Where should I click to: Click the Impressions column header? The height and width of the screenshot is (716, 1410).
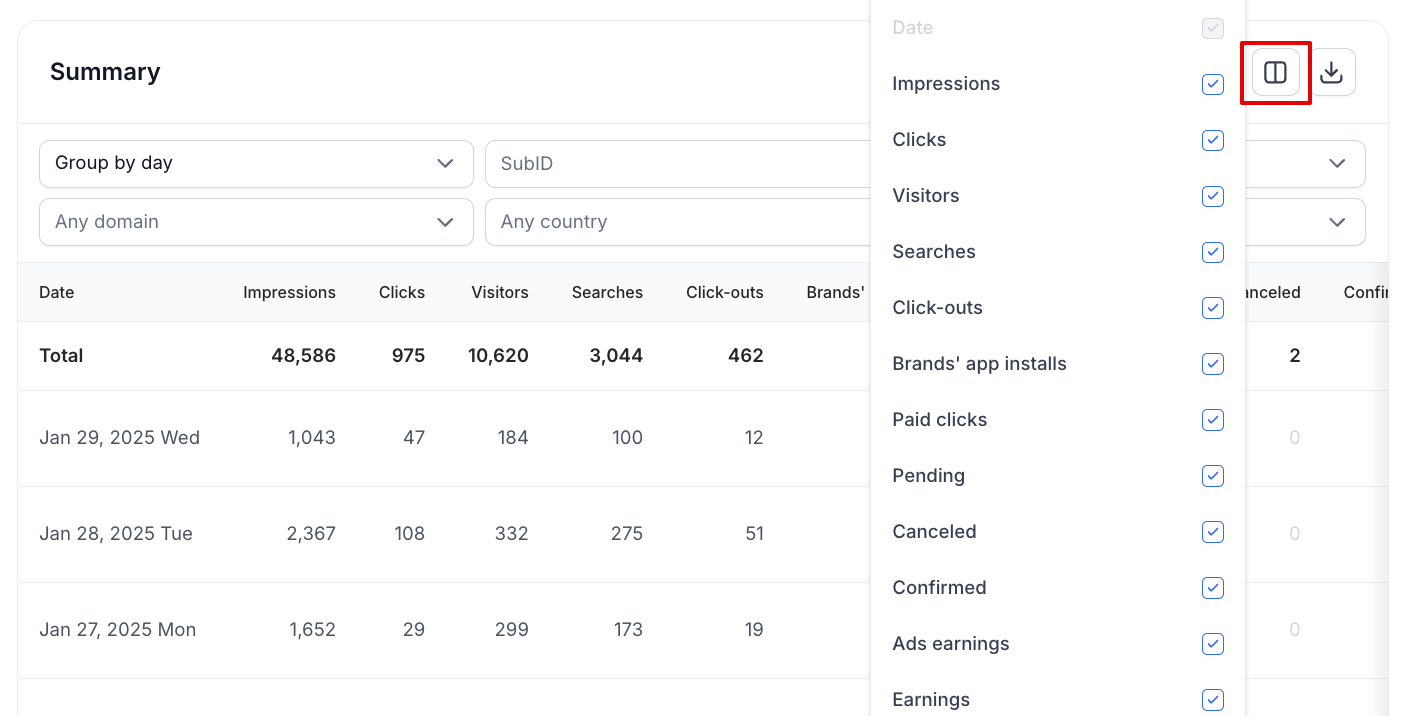click(x=289, y=293)
